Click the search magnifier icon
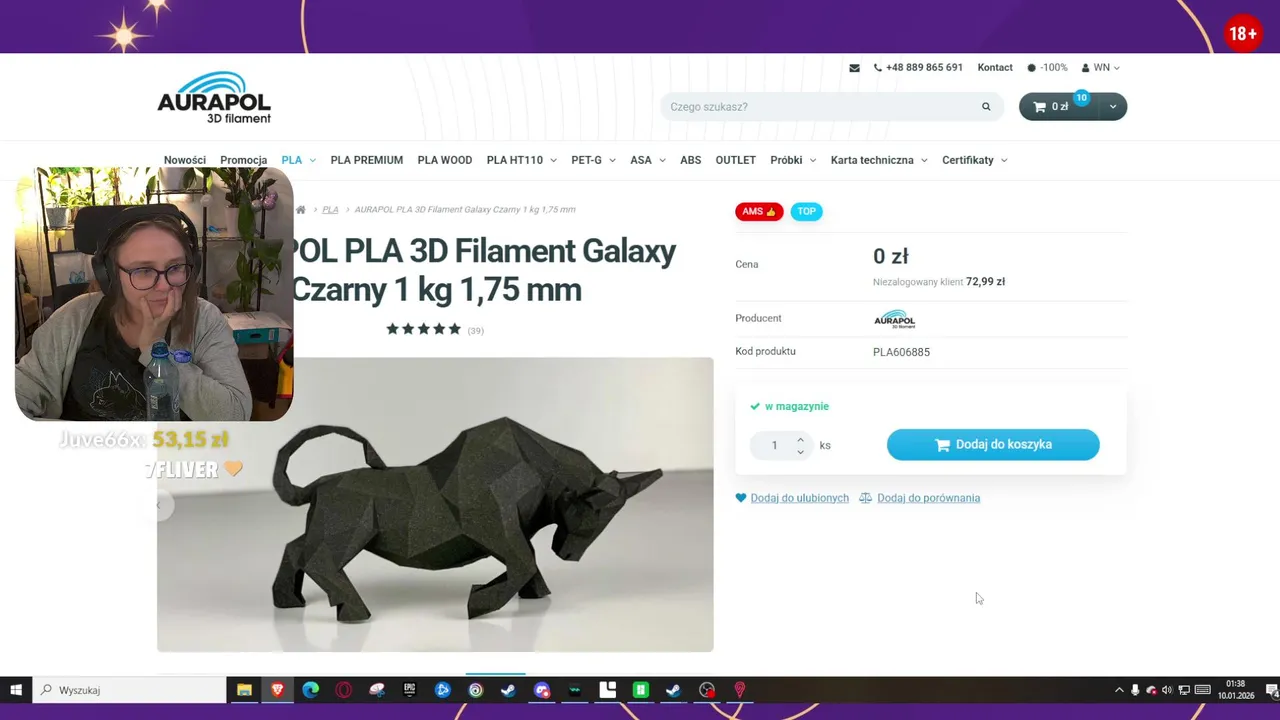The image size is (1280, 720). click(986, 107)
